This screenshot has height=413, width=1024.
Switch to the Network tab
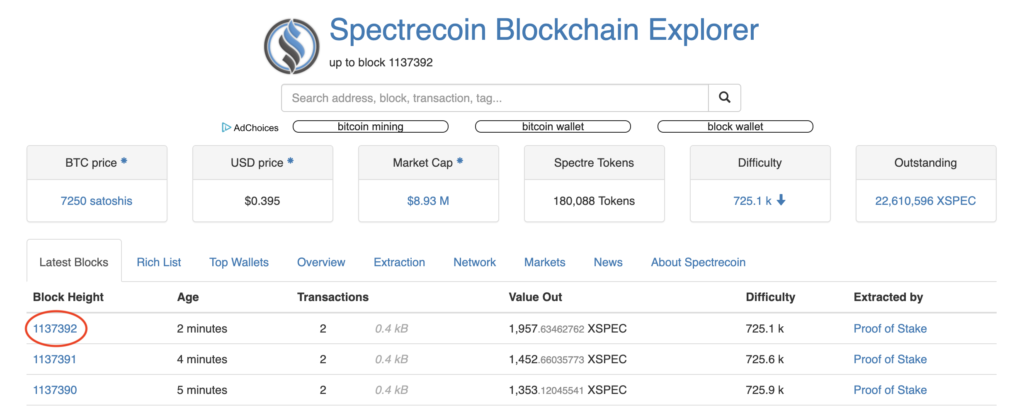(475, 262)
